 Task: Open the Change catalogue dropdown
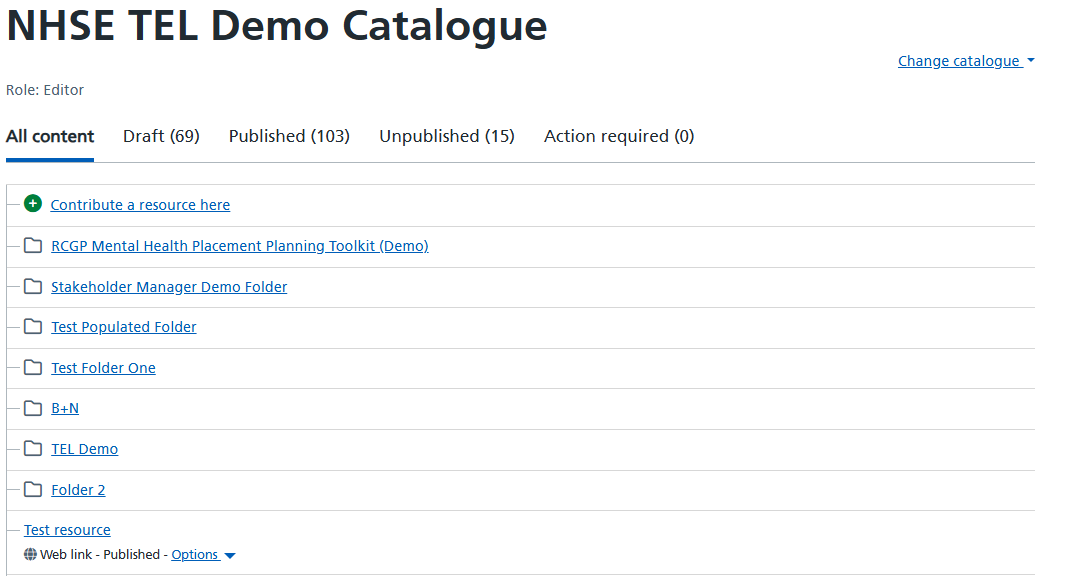coord(966,61)
